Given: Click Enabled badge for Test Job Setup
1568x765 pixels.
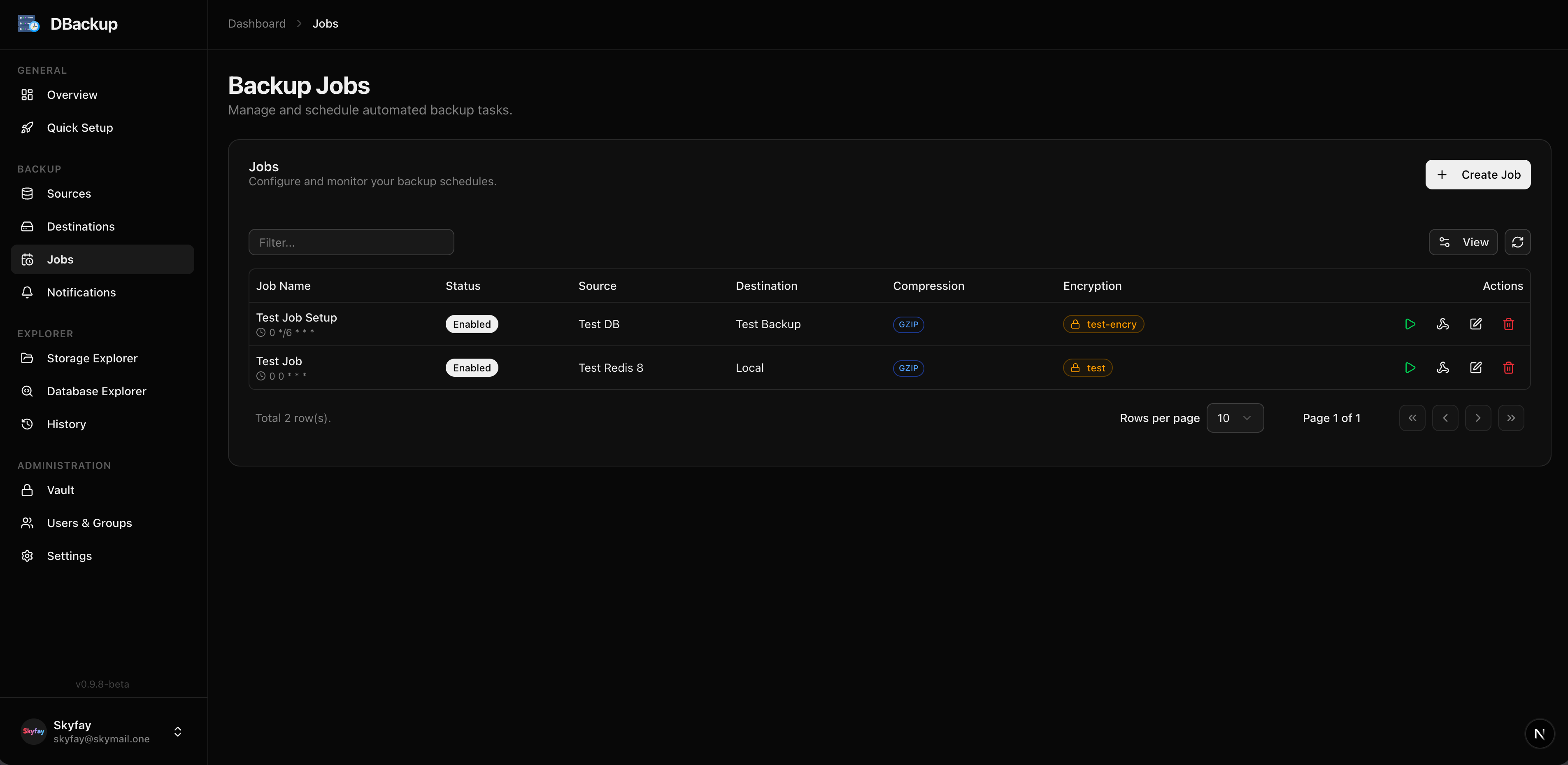Looking at the screenshot, I should [x=472, y=324].
